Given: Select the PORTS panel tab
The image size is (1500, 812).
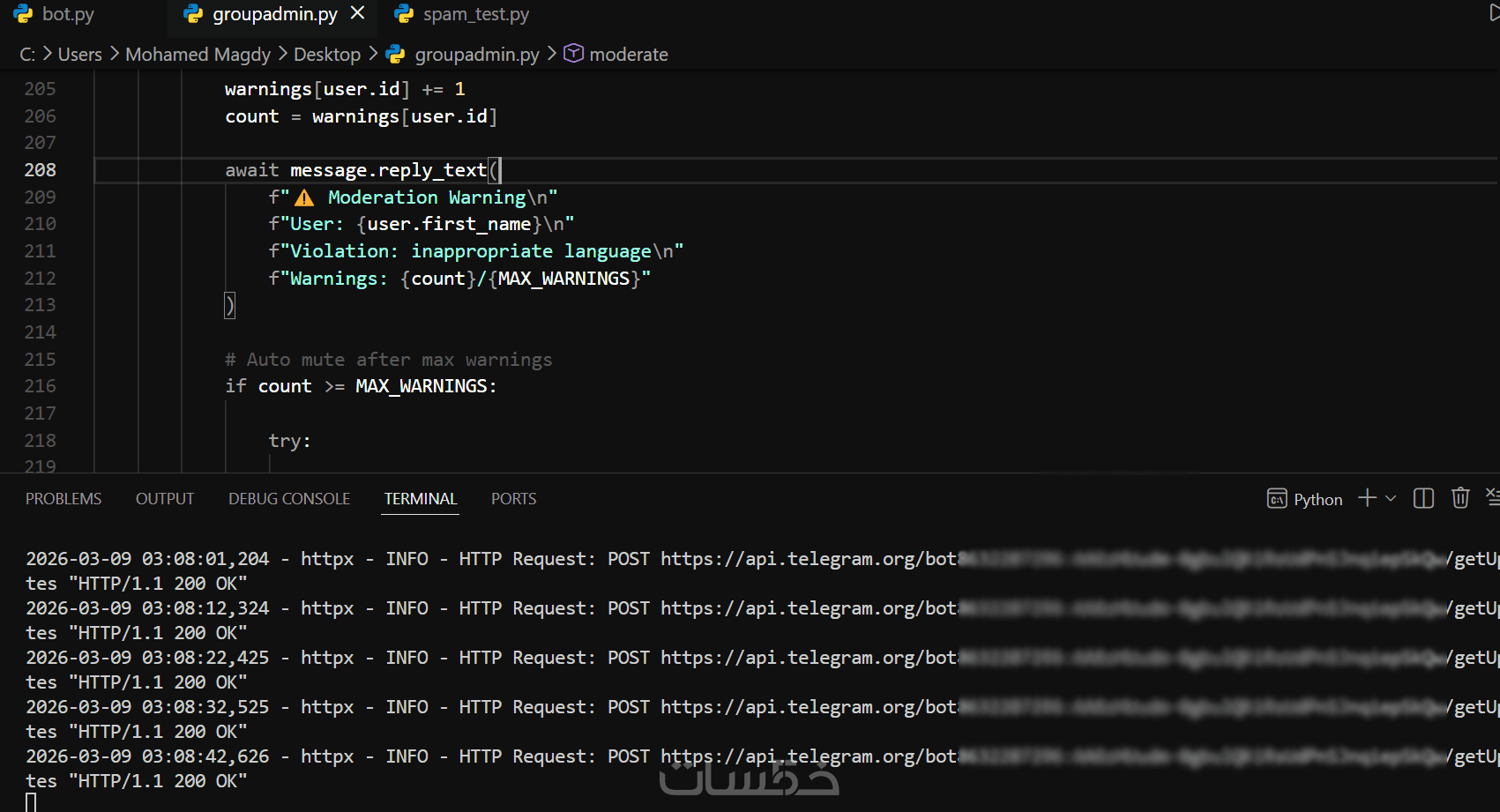Looking at the screenshot, I should tap(513, 499).
